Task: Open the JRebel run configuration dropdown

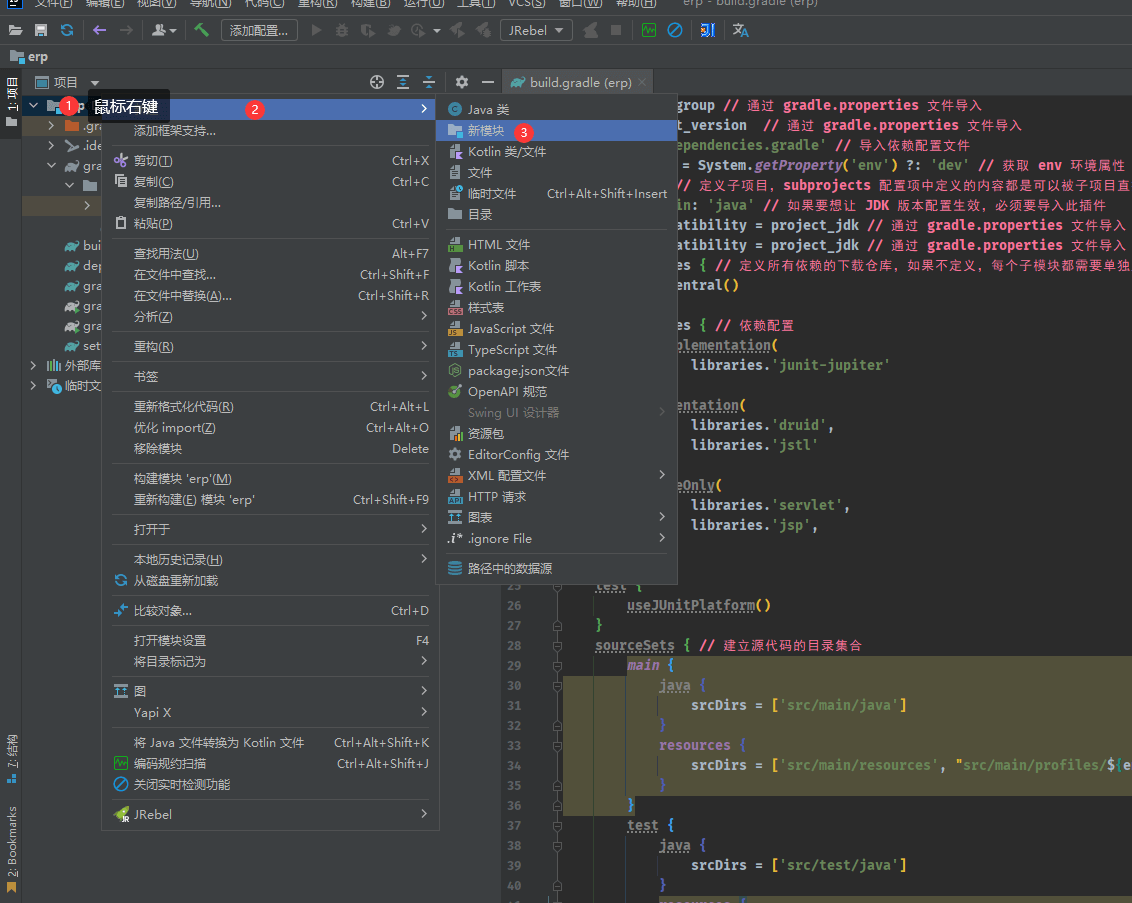Action: [536, 30]
